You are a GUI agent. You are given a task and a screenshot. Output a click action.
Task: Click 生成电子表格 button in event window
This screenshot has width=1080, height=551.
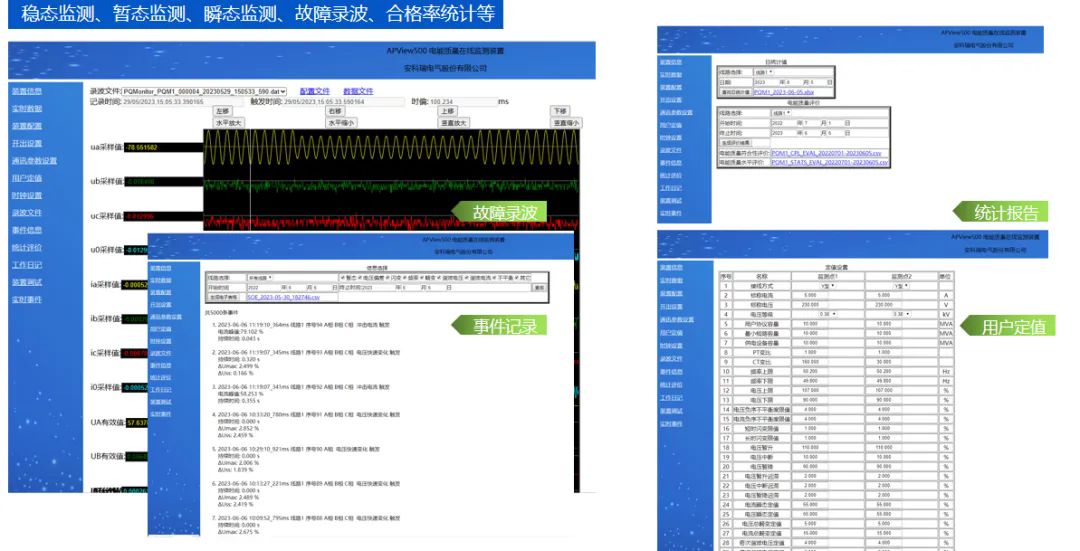point(223,297)
